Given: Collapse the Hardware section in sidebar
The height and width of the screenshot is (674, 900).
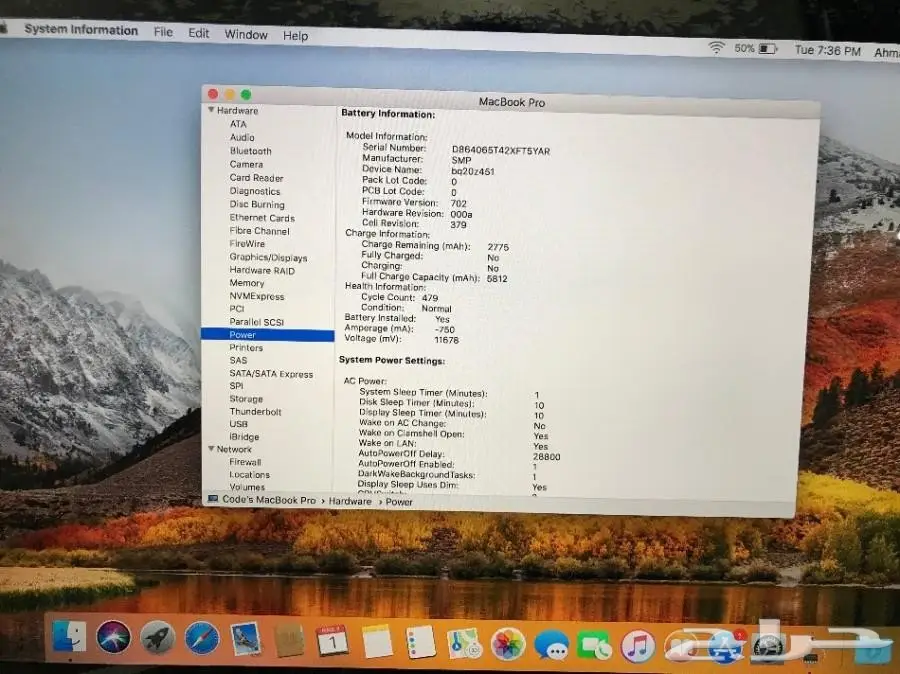Looking at the screenshot, I should click(x=211, y=109).
